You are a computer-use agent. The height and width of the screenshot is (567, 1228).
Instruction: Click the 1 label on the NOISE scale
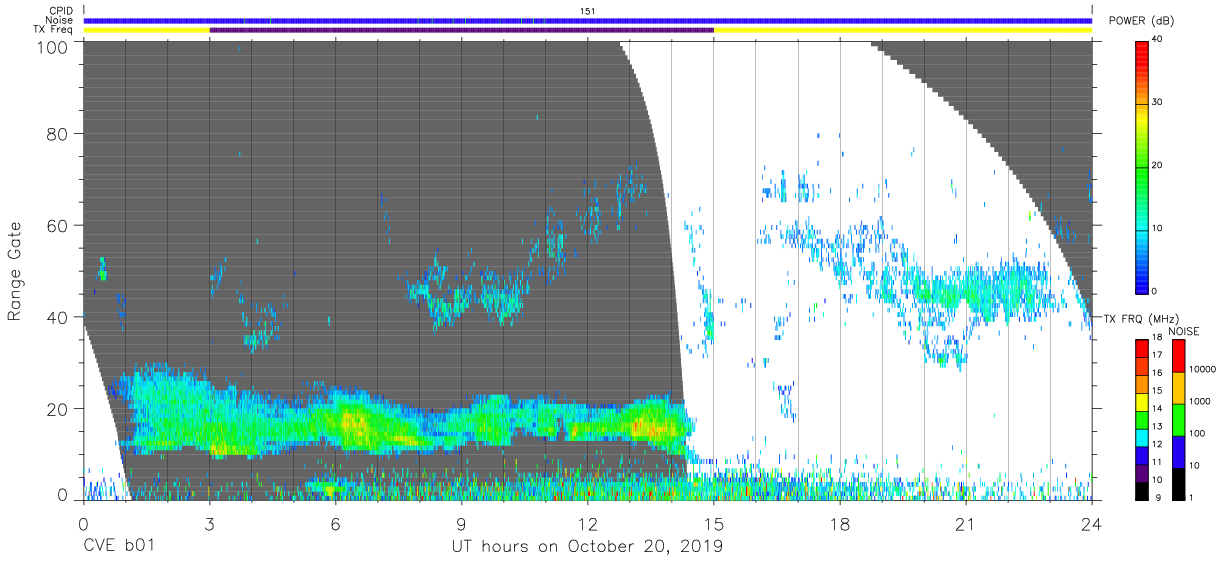pos(1192,497)
